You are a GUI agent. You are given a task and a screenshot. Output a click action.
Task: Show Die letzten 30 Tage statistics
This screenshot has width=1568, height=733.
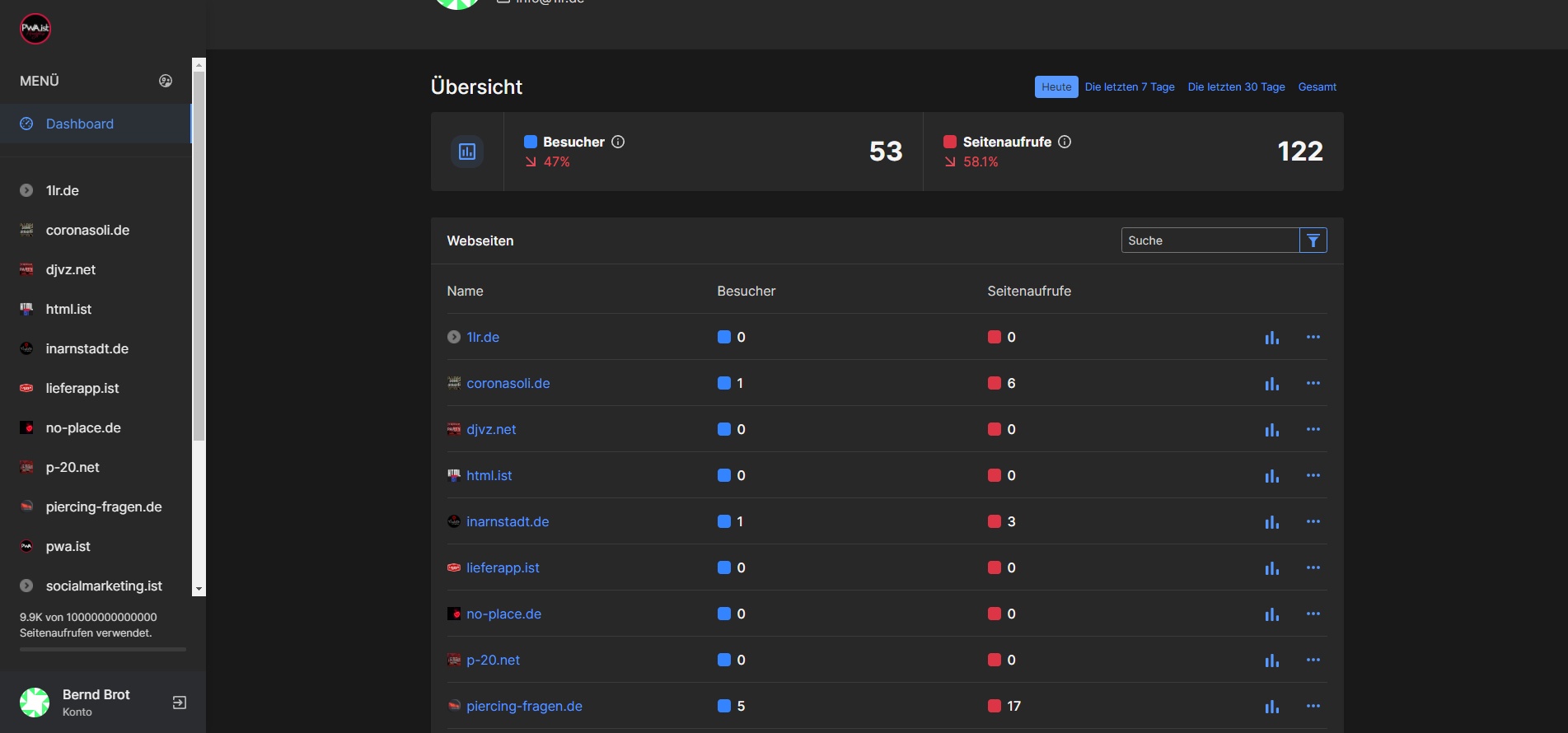coord(1235,87)
